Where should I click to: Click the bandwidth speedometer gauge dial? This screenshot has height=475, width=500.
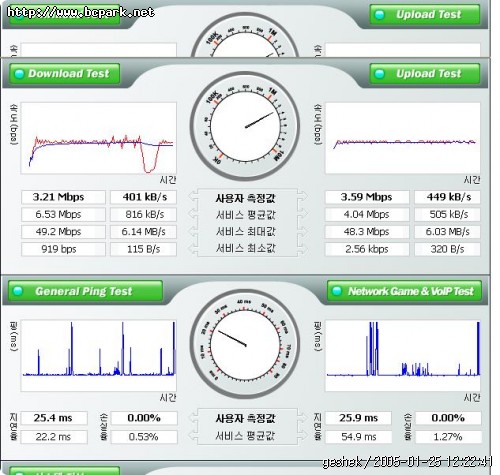[x=245, y=127]
